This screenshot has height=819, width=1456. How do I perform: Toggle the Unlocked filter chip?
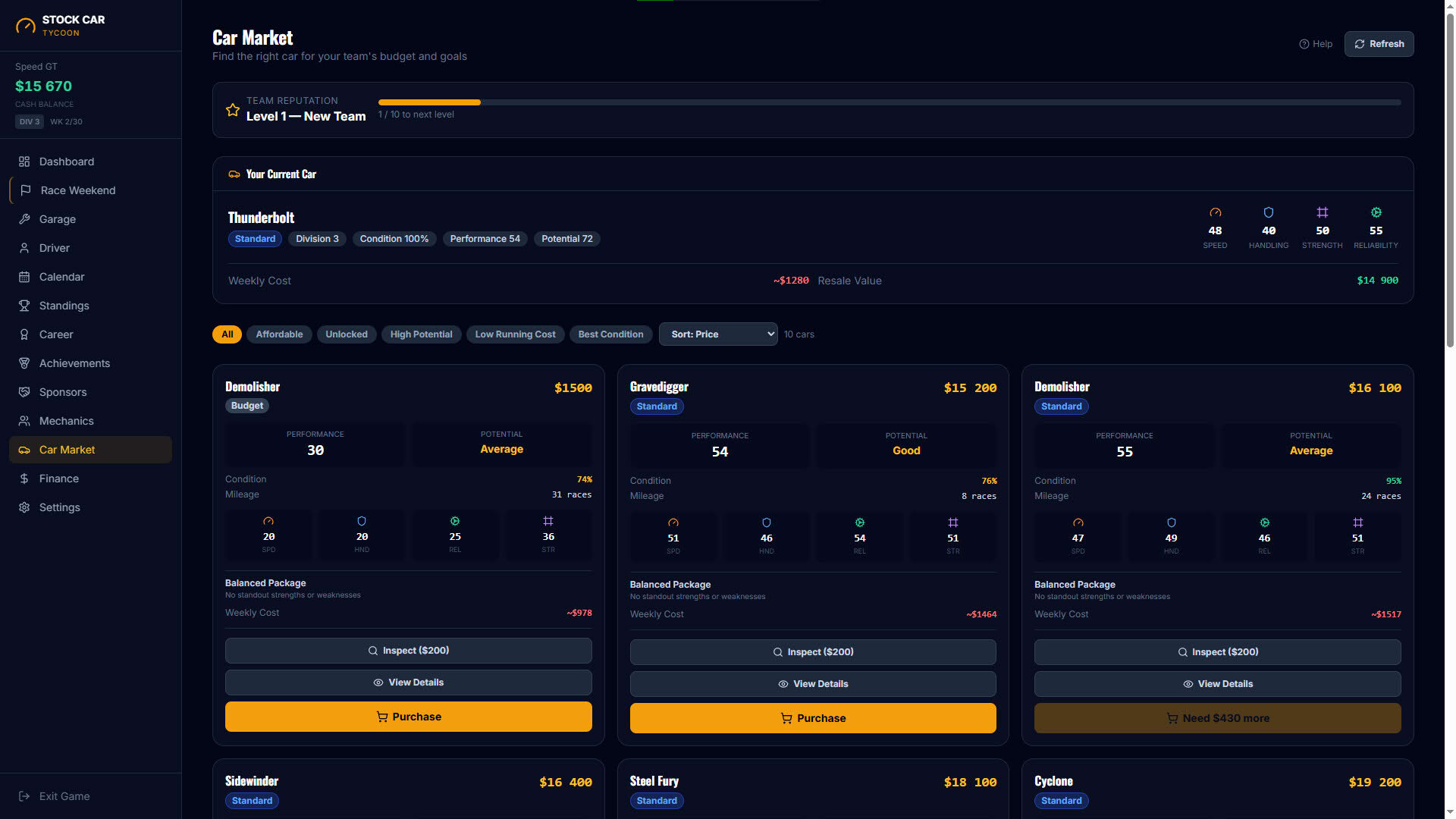coord(347,334)
